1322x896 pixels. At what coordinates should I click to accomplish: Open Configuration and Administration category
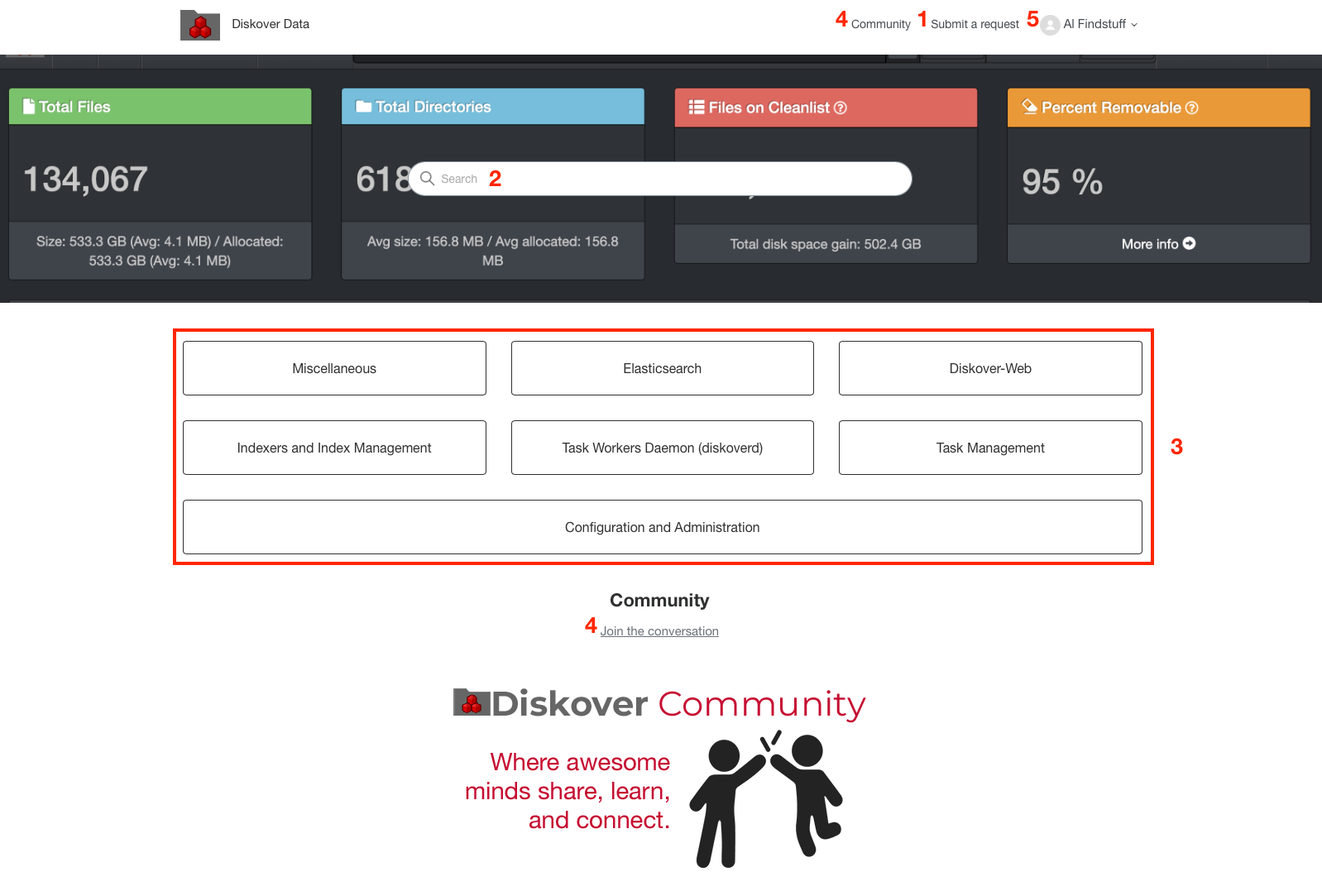pos(662,527)
